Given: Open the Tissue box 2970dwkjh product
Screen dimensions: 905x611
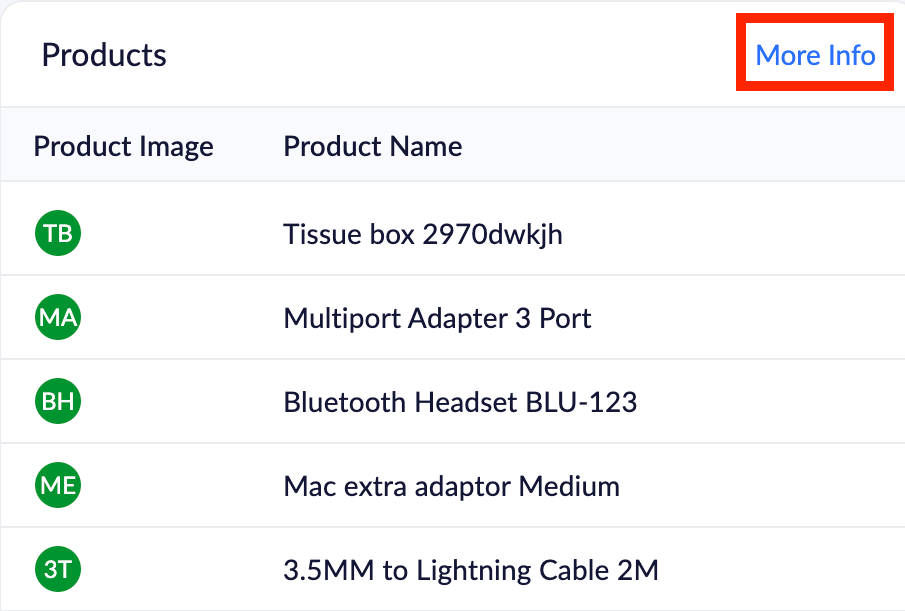Looking at the screenshot, I should [422, 234].
